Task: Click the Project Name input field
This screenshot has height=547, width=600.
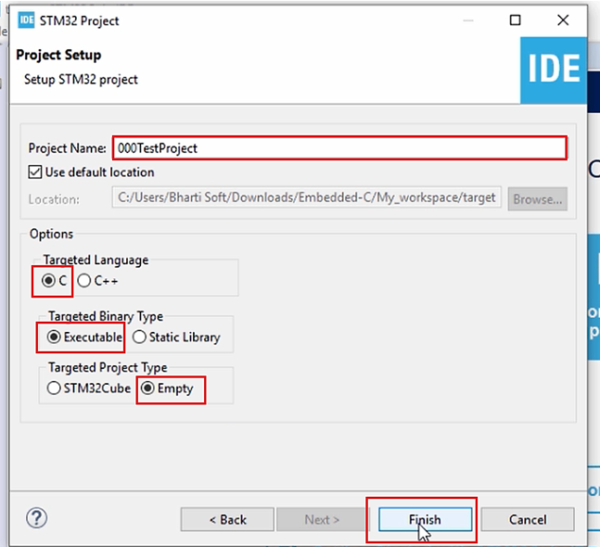Action: (340, 148)
